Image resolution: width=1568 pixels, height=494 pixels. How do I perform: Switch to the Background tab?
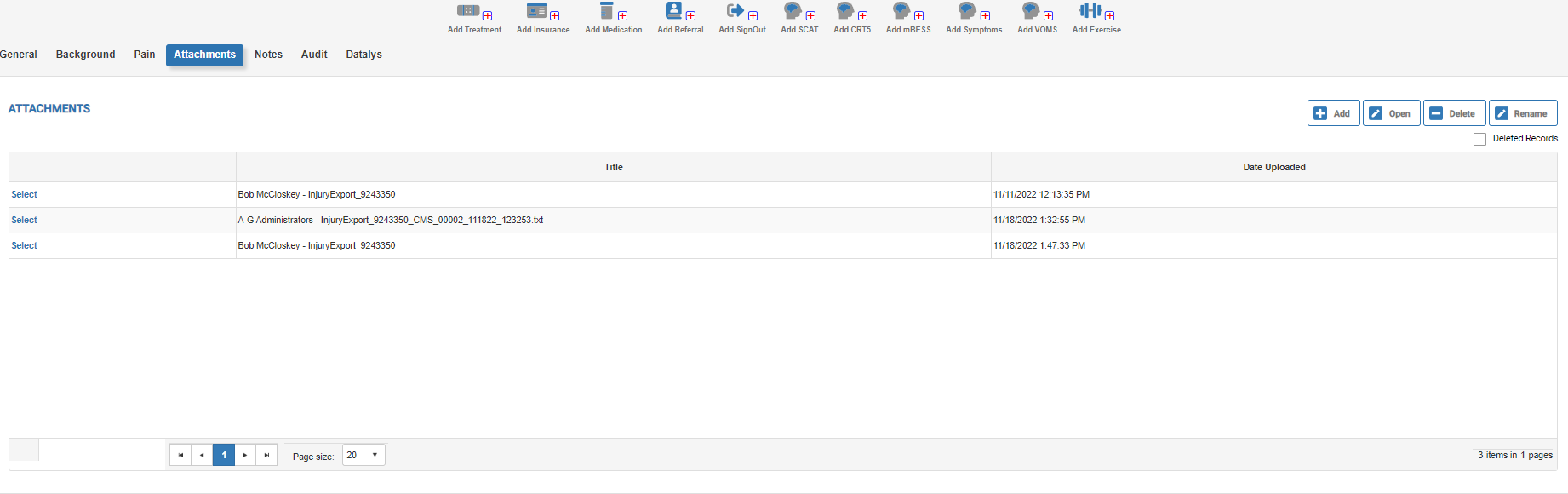click(x=85, y=55)
